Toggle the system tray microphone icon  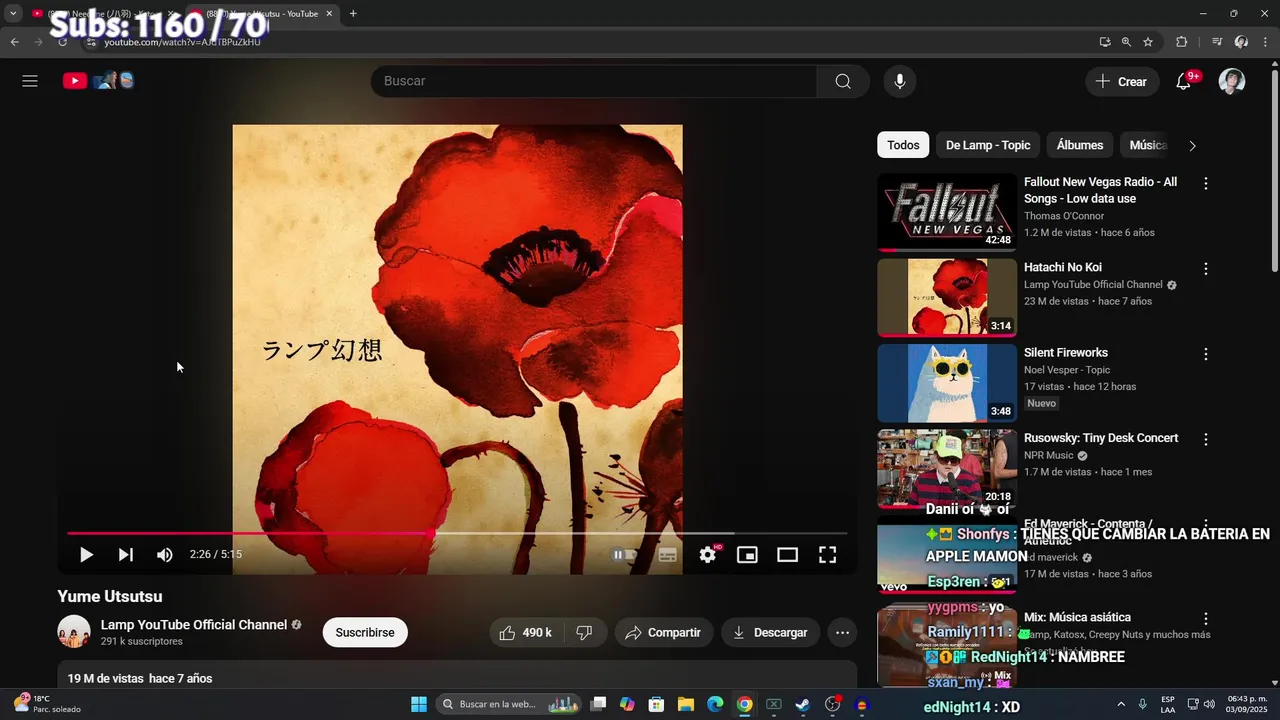1143,704
